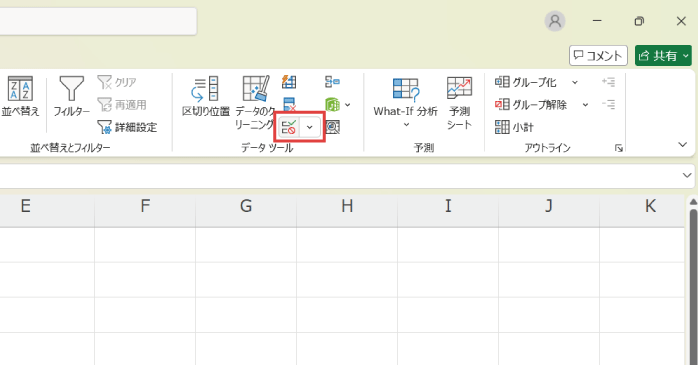
Task: Click the Flash Fill lightning icon
Action: point(289,82)
